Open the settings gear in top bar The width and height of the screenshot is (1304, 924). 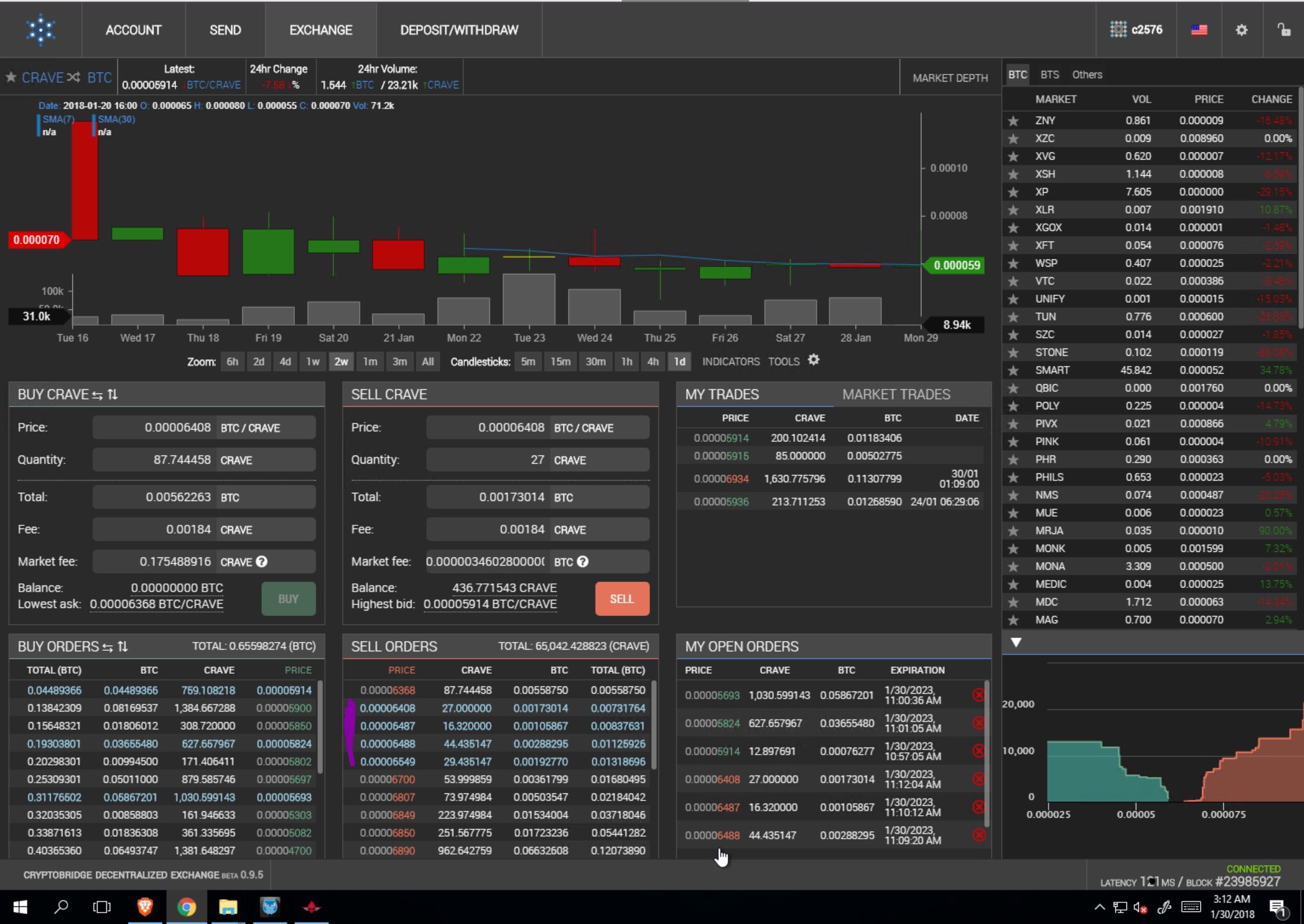pos(1242,30)
